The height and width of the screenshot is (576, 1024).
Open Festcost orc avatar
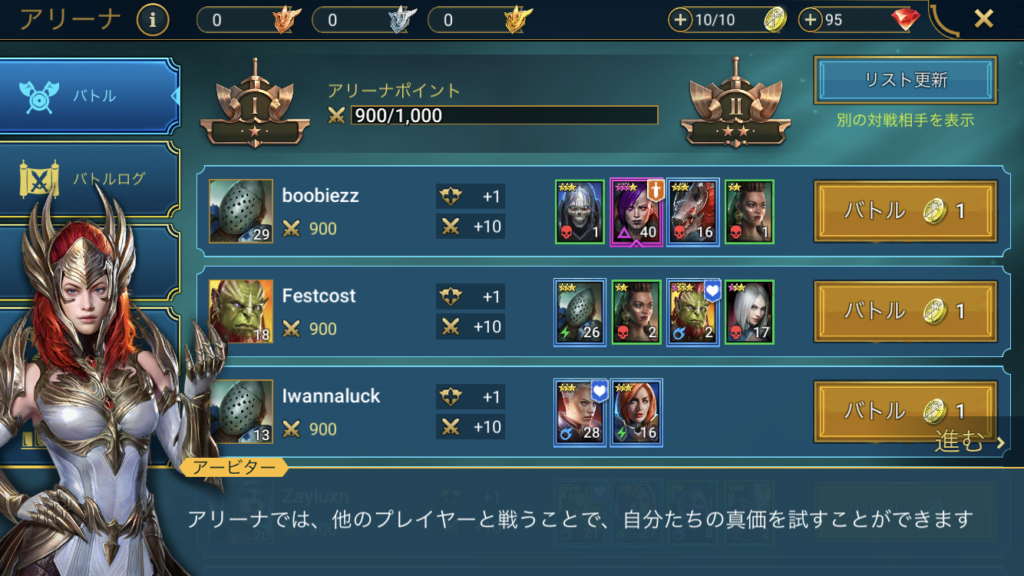click(240, 312)
